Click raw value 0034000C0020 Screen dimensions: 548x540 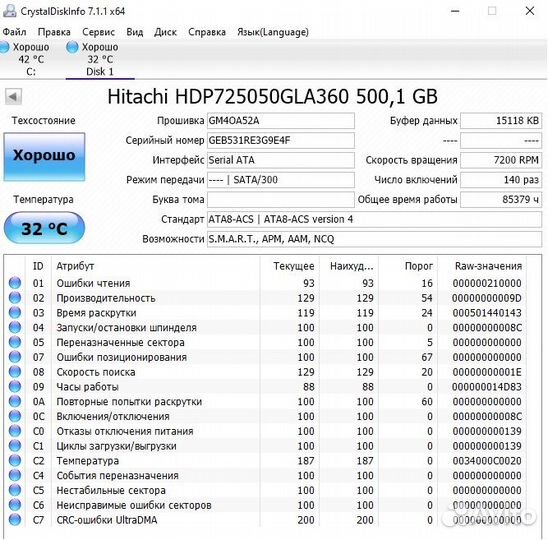(x=487, y=461)
